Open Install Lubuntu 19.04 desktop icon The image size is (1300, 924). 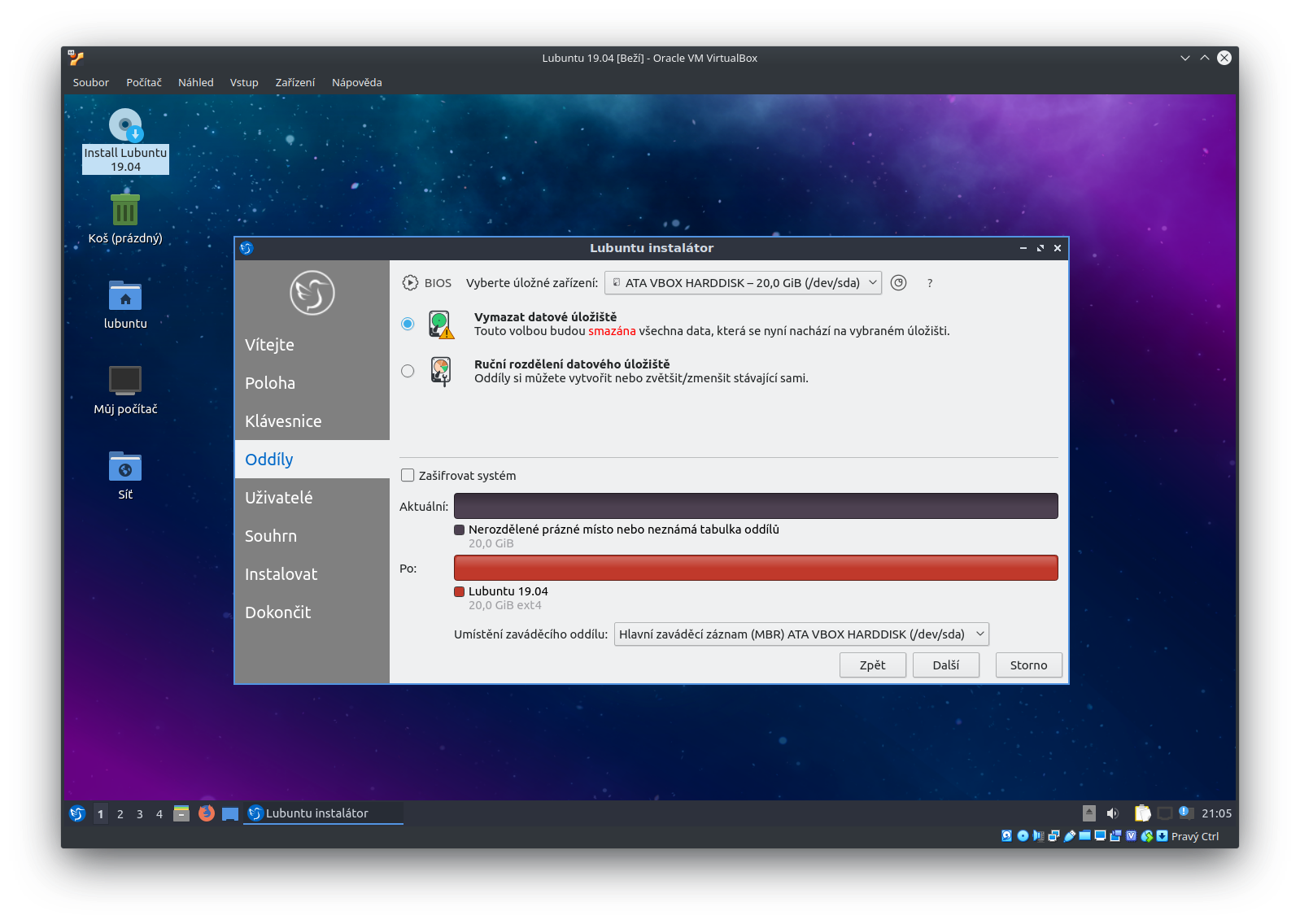click(125, 141)
